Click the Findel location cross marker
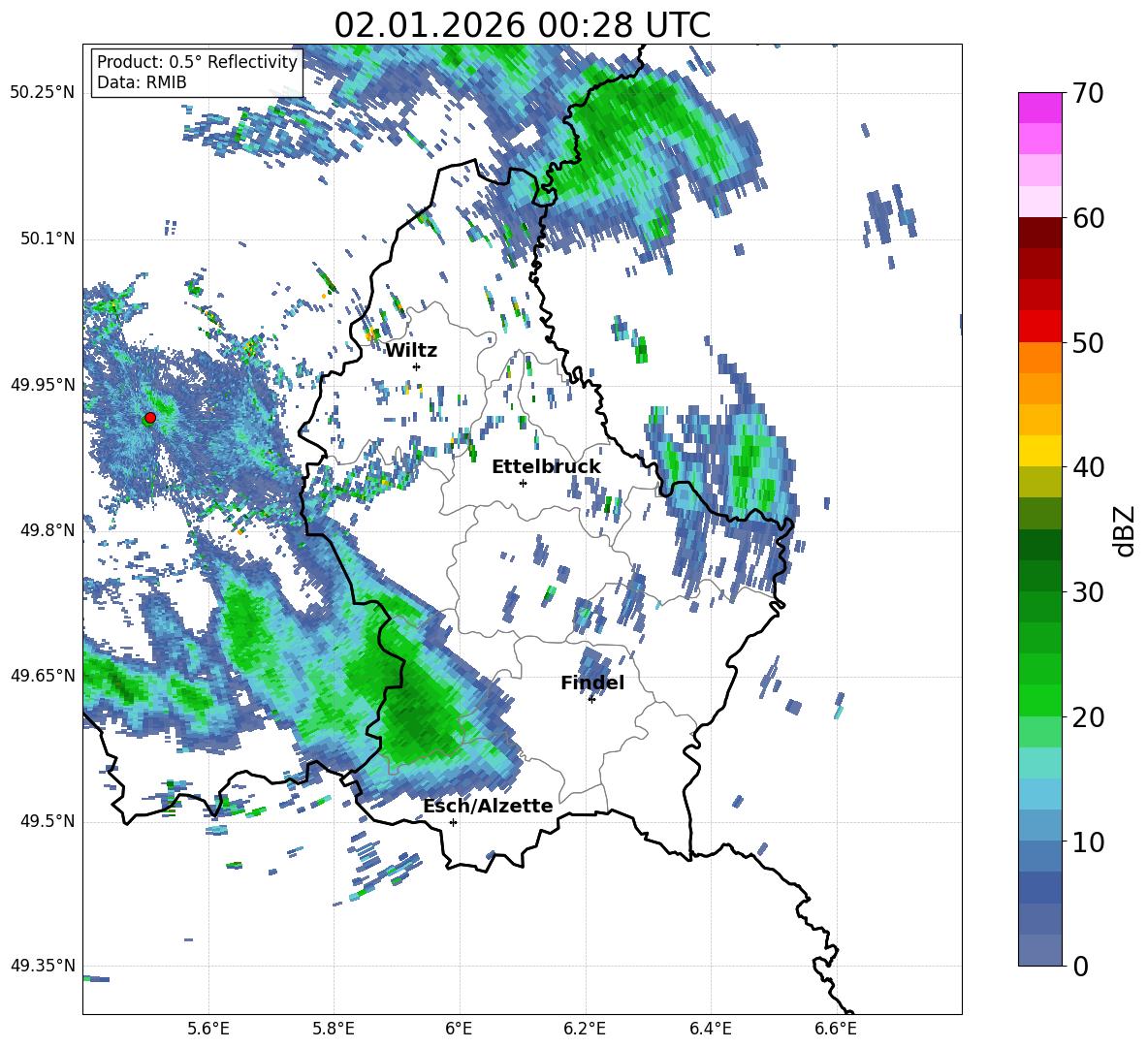The width and height of the screenshot is (1148, 1048). pyautogui.click(x=592, y=699)
